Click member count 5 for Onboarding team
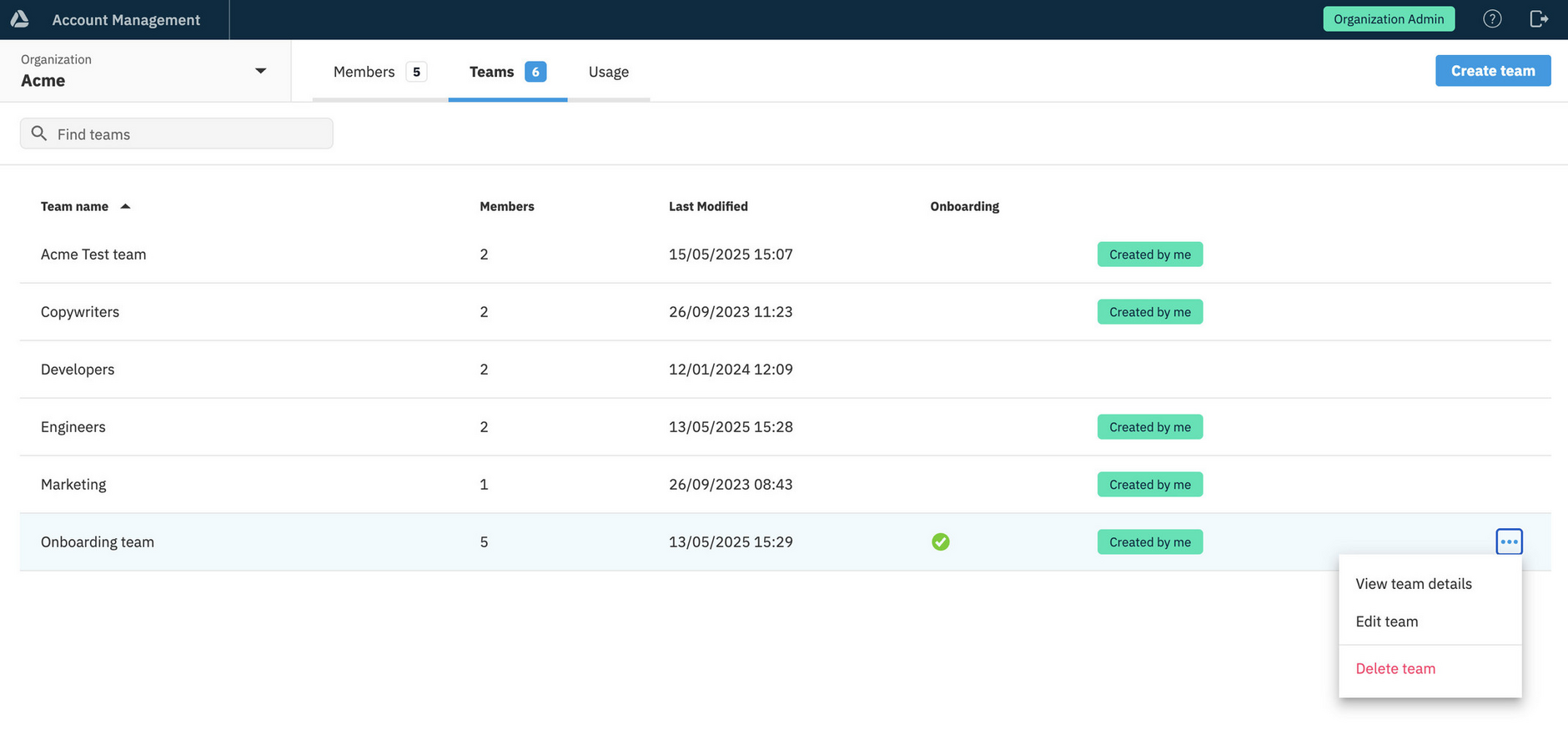Screen dimensions: 1568x750 click(x=484, y=542)
